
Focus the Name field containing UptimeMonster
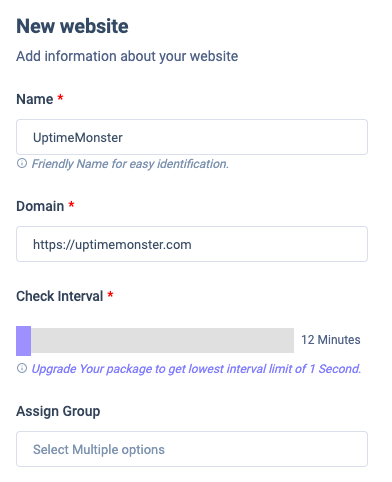[x=192, y=137]
